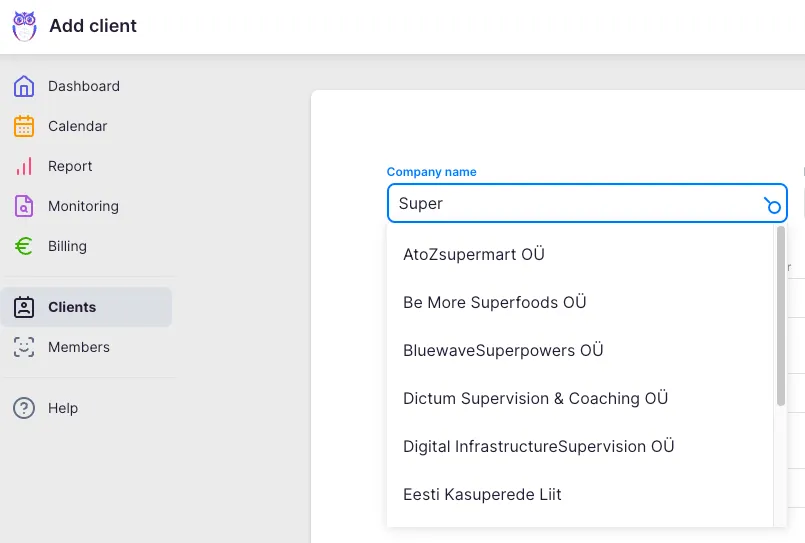Click the Members face scan icon
The image size is (805, 543).
click(x=24, y=347)
